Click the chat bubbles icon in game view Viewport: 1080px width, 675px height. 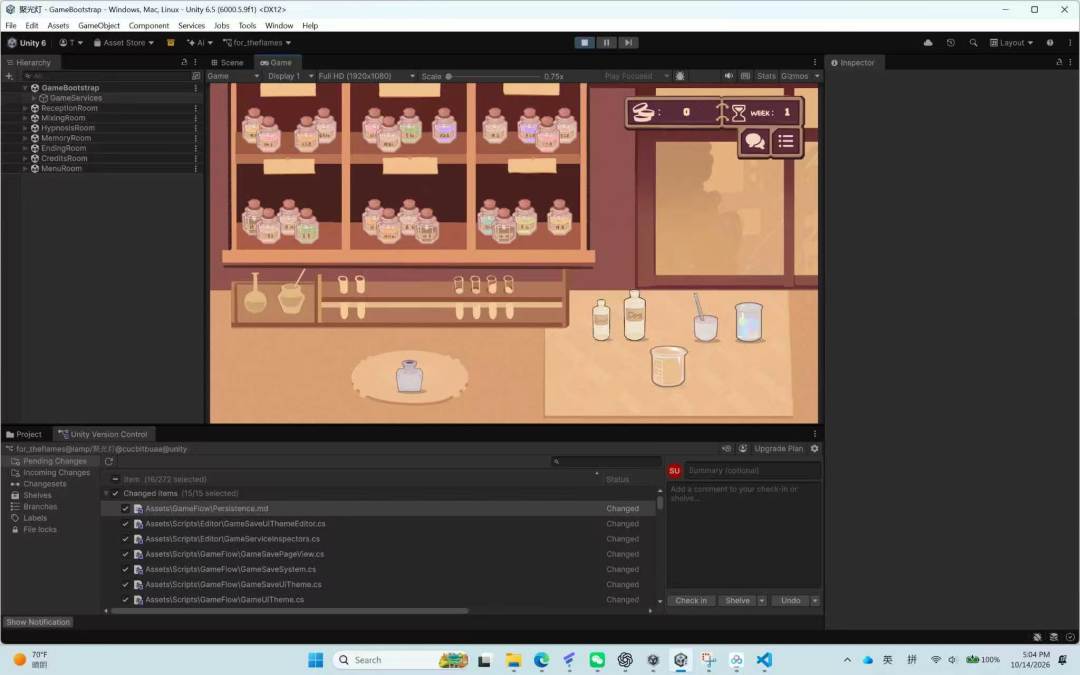(754, 142)
